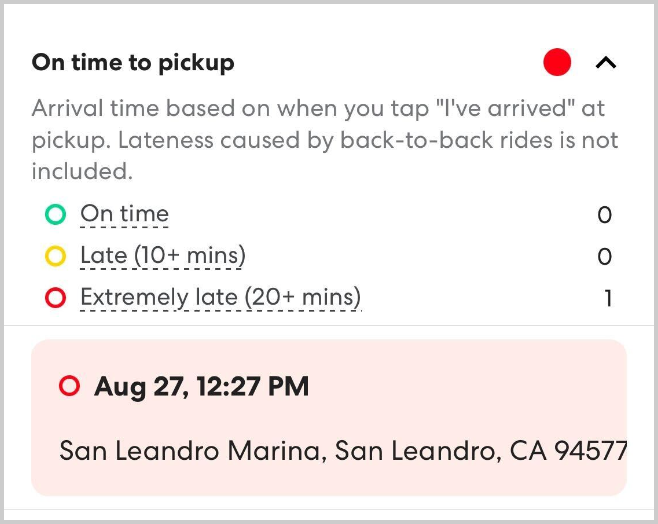Image resolution: width=658 pixels, height=524 pixels.
Task: Open the "Late (10+ mins)" definition link
Action: 162,256
